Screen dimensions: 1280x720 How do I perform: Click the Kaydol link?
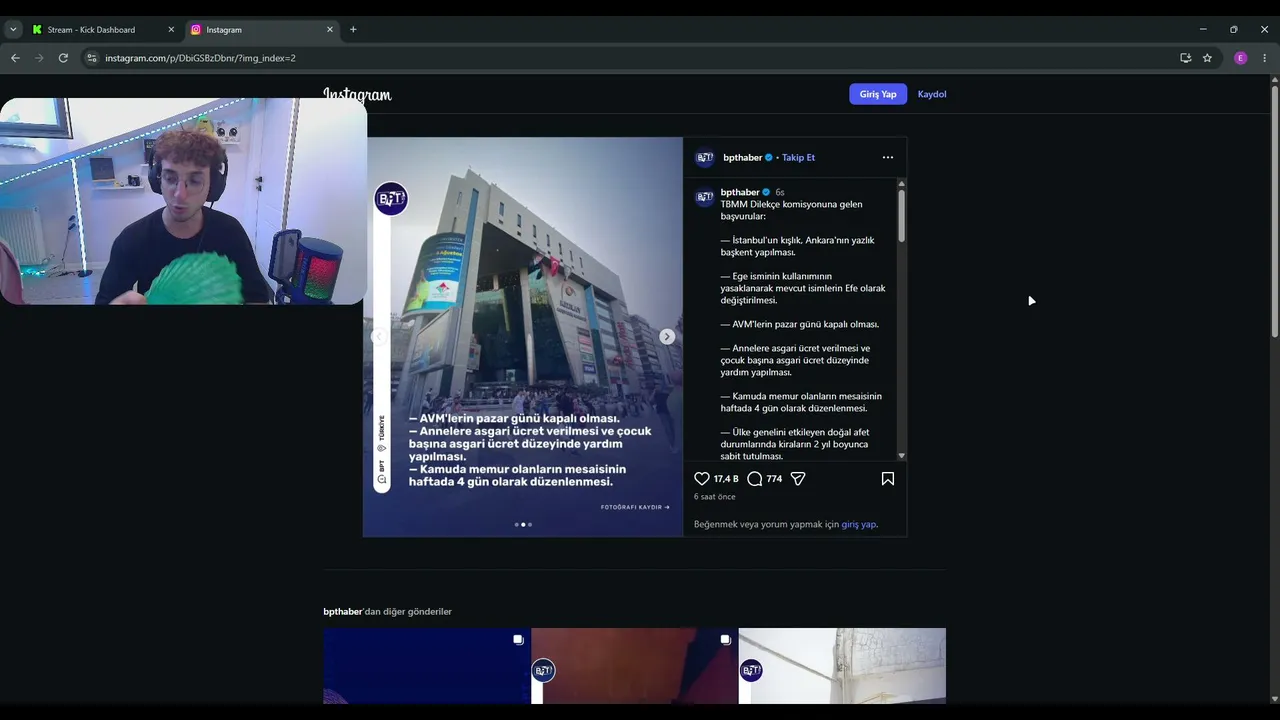pos(932,94)
